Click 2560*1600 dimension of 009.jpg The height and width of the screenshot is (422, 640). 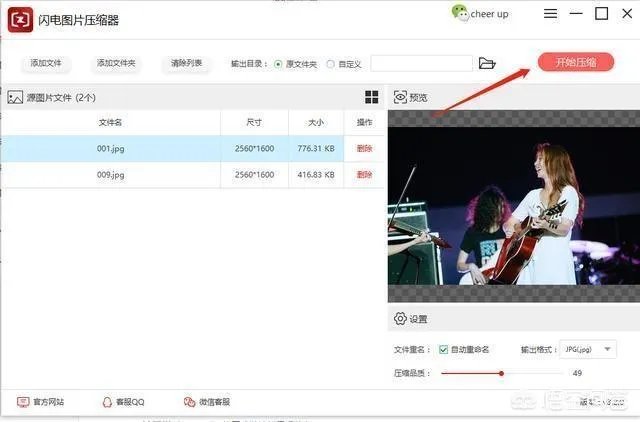point(254,175)
